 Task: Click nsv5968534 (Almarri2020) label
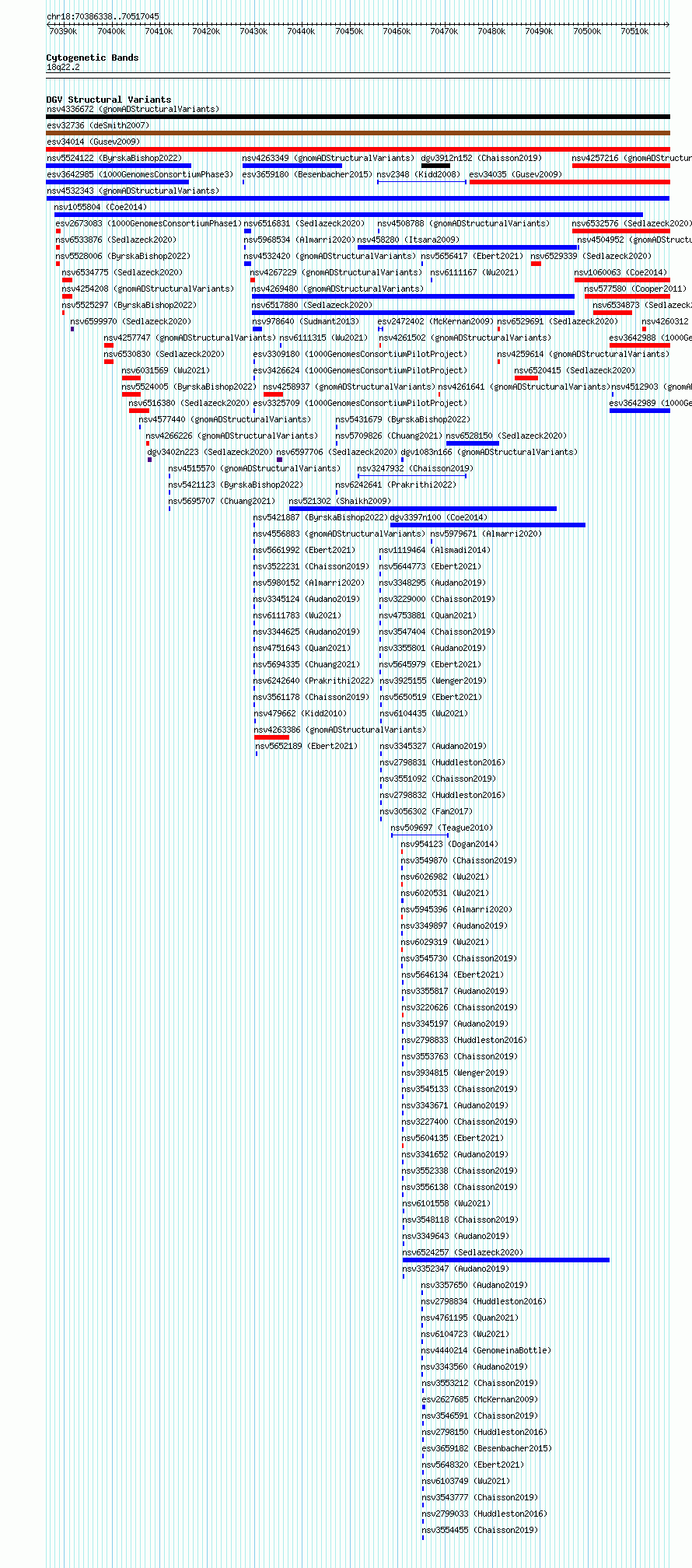pyautogui.click(x=299, y=240)
